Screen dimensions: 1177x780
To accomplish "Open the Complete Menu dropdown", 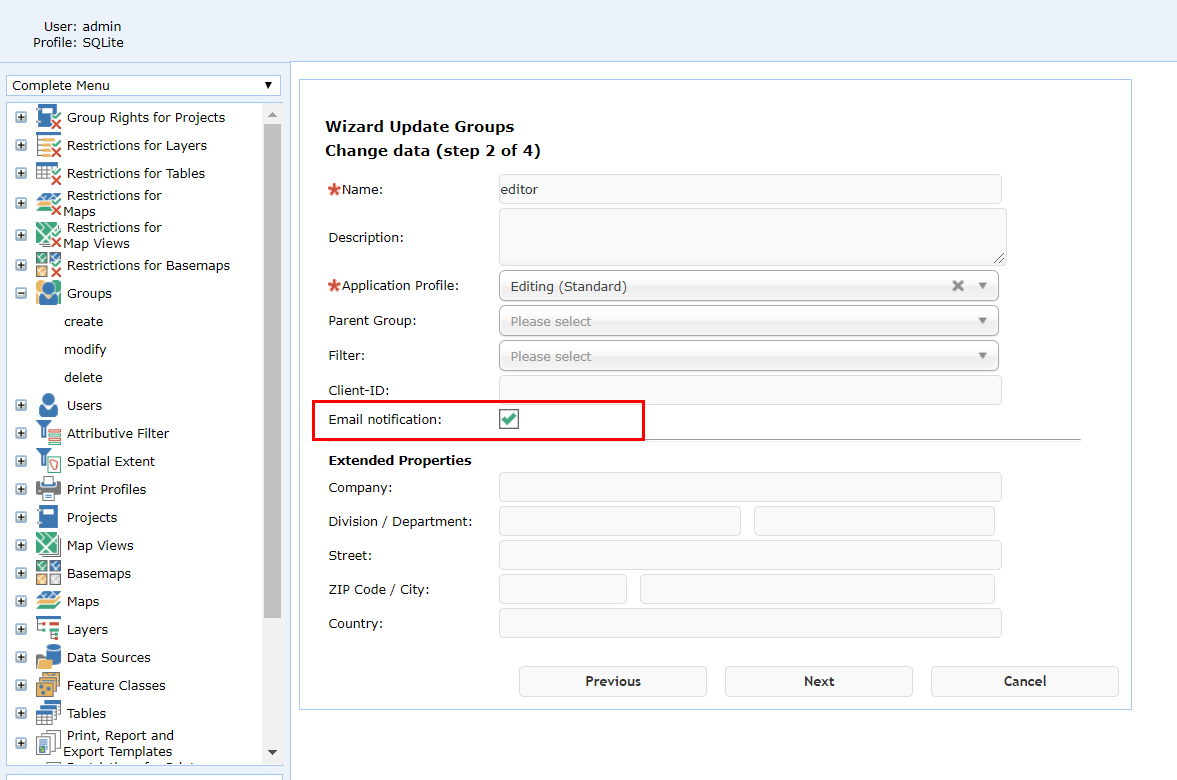I will tap(143, 86).
